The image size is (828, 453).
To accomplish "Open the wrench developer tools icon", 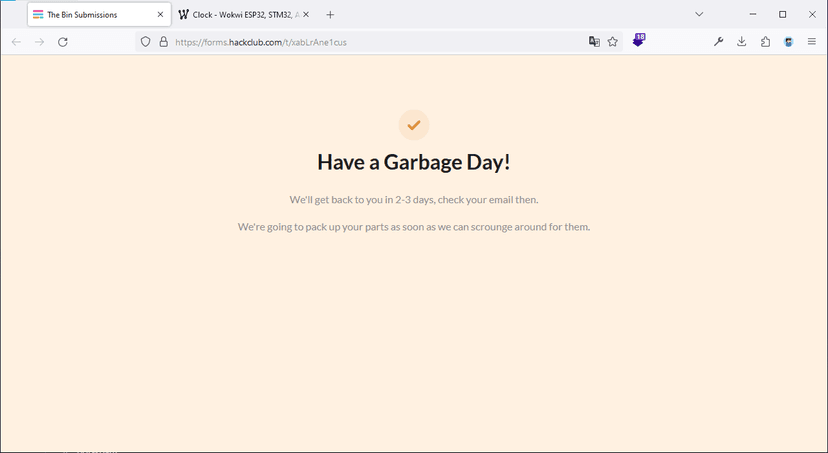I will tap(718, 42).
